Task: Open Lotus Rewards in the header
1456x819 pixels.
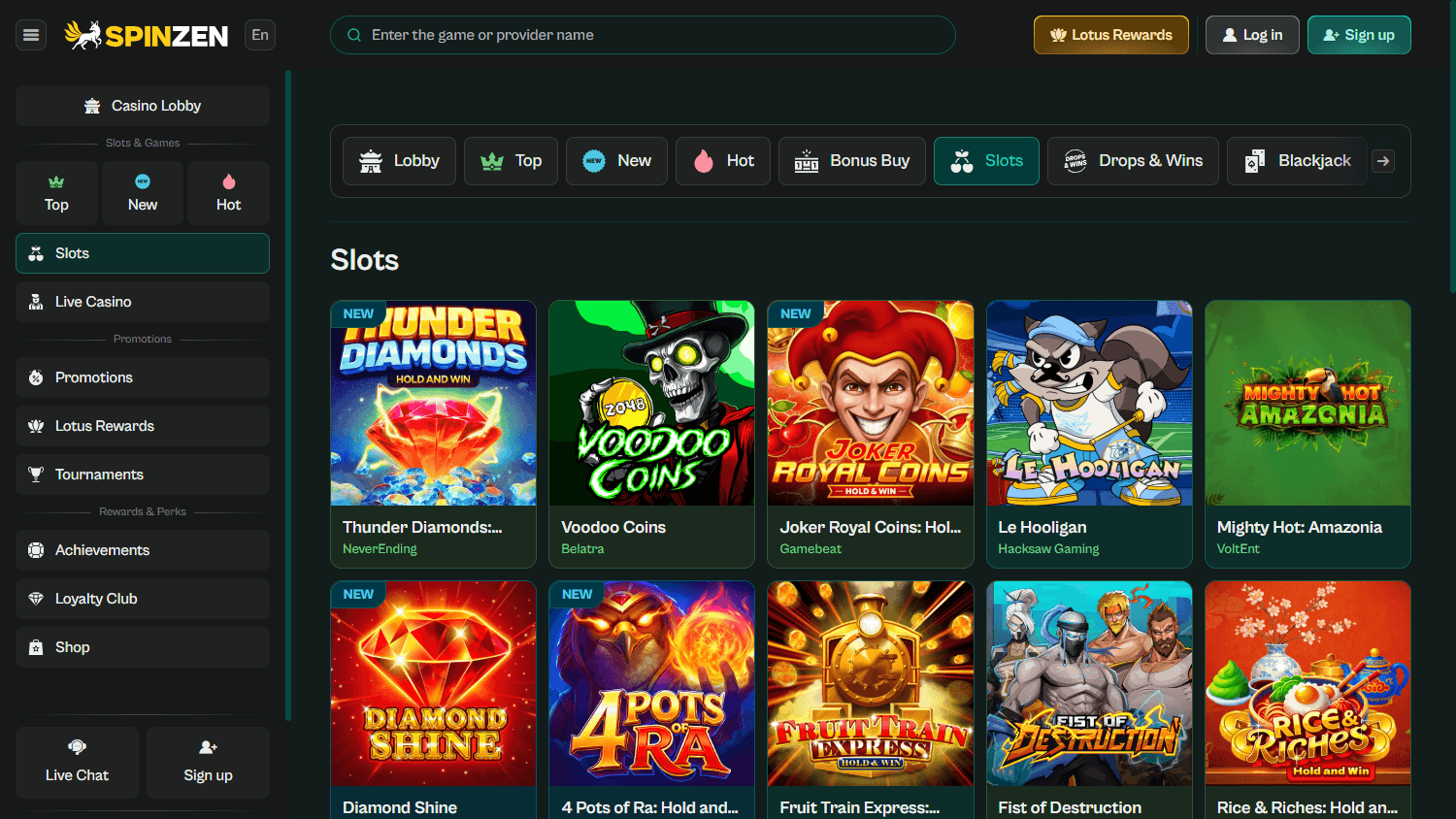Action: click(1111, 35)
